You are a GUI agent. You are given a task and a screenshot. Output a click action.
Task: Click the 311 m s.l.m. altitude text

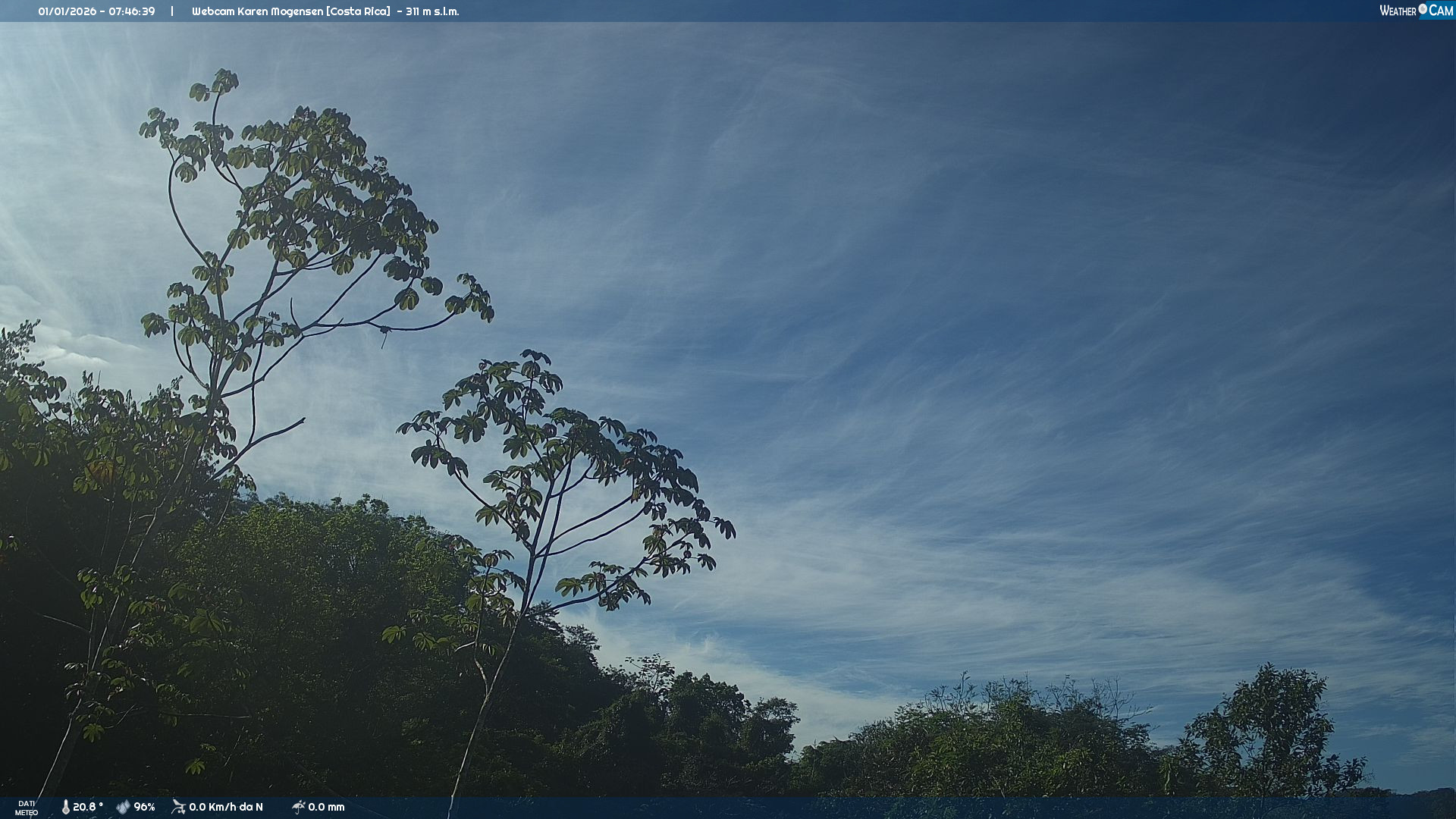pos(432,11)
